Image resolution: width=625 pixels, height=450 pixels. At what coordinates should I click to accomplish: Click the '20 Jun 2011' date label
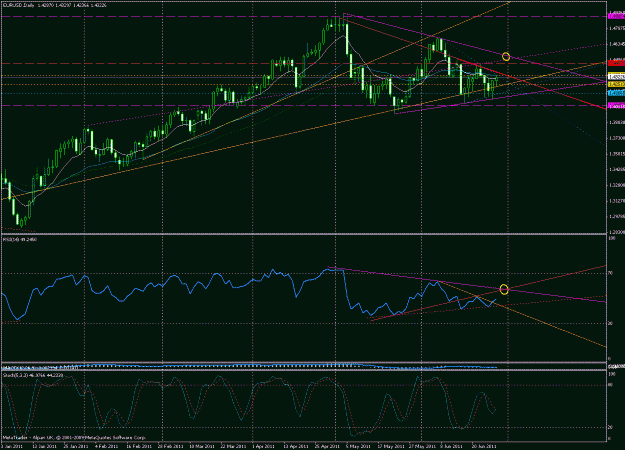484,446
